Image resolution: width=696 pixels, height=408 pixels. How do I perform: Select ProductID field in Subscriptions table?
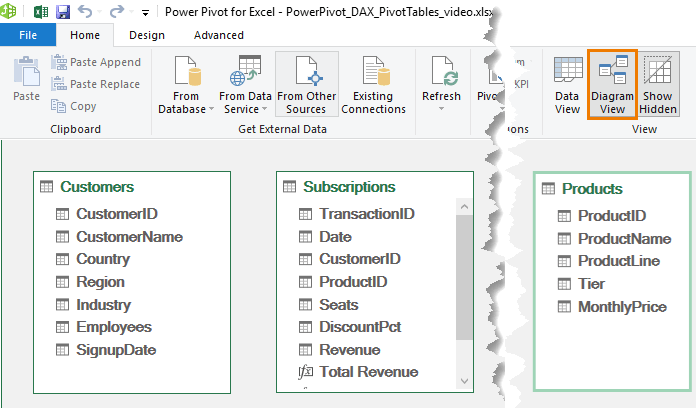[x=353, y=282]
